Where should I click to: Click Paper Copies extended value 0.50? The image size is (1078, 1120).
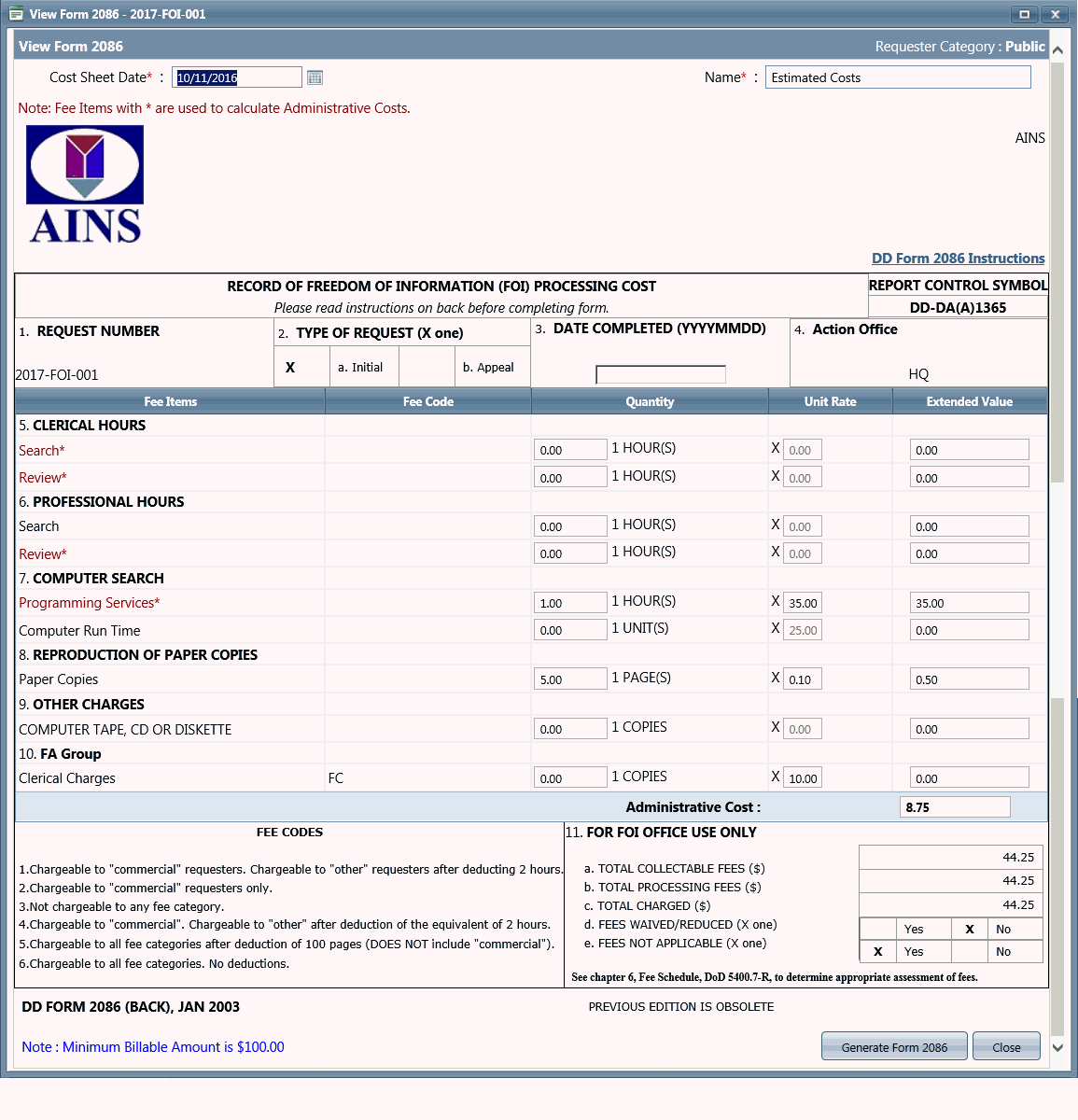pyautogui.click(x=970, y=679)
